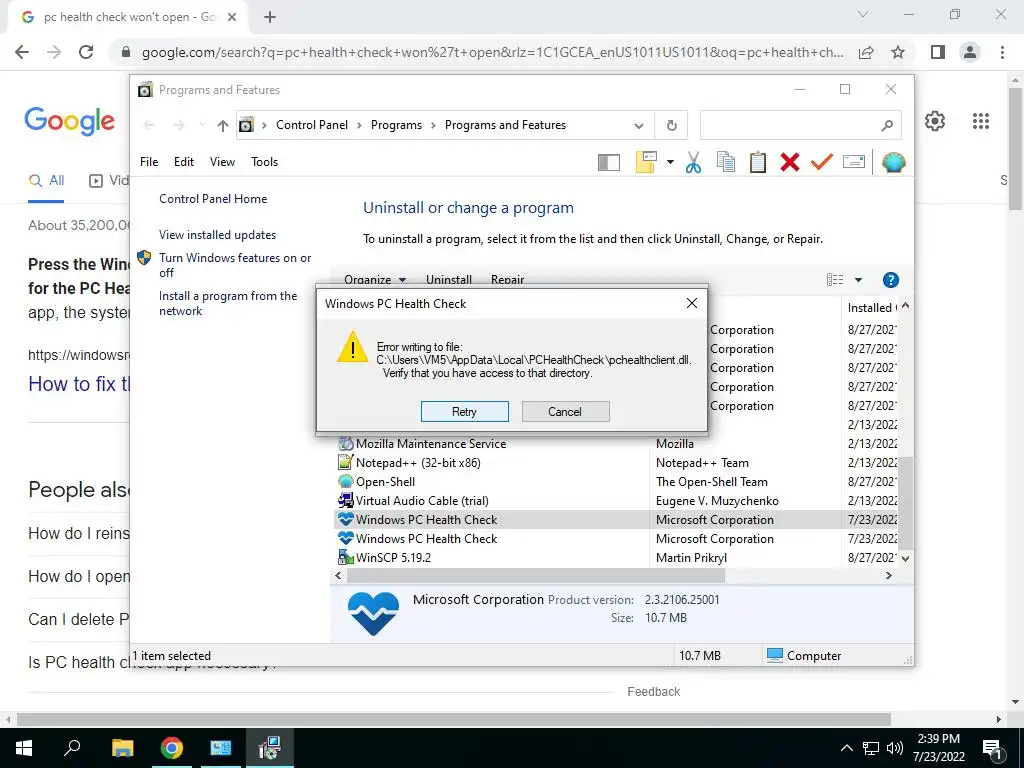The width and height of the screenshot is (1024, 768).
Task: Open File Explorer from the taskbar
Action: click(122, 748)
